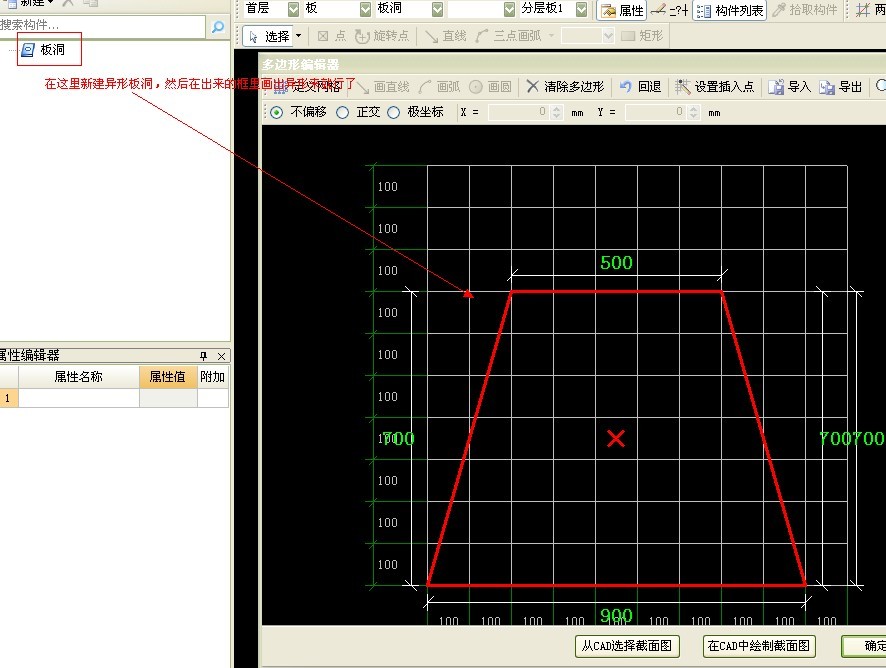Image resolution: width=886 pixels, height=668 pixels.
Task: Click the X offset input field
Action: click(x=519, y=112)
